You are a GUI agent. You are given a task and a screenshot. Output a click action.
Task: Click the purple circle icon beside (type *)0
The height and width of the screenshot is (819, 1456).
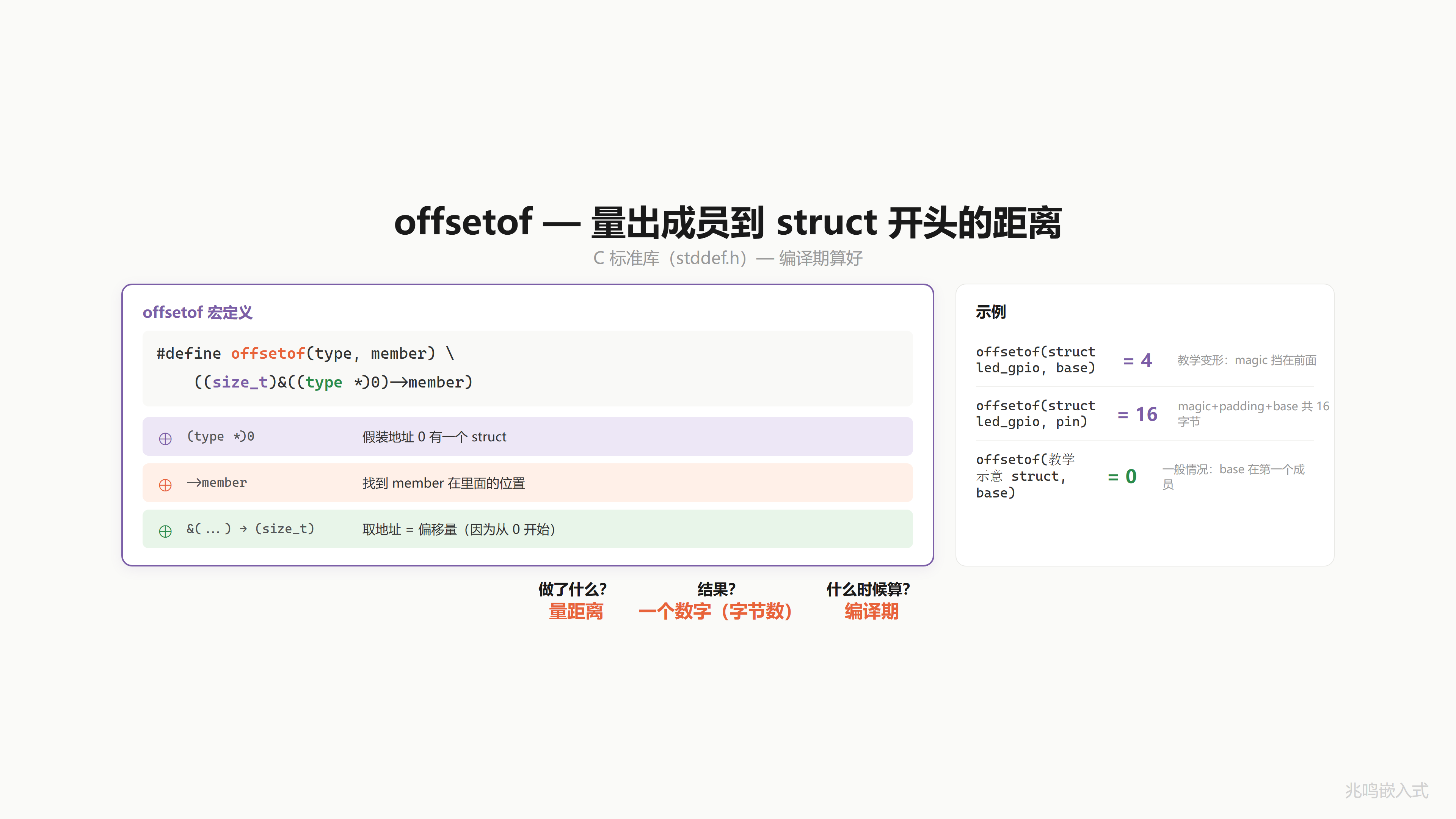coord(165,439)
